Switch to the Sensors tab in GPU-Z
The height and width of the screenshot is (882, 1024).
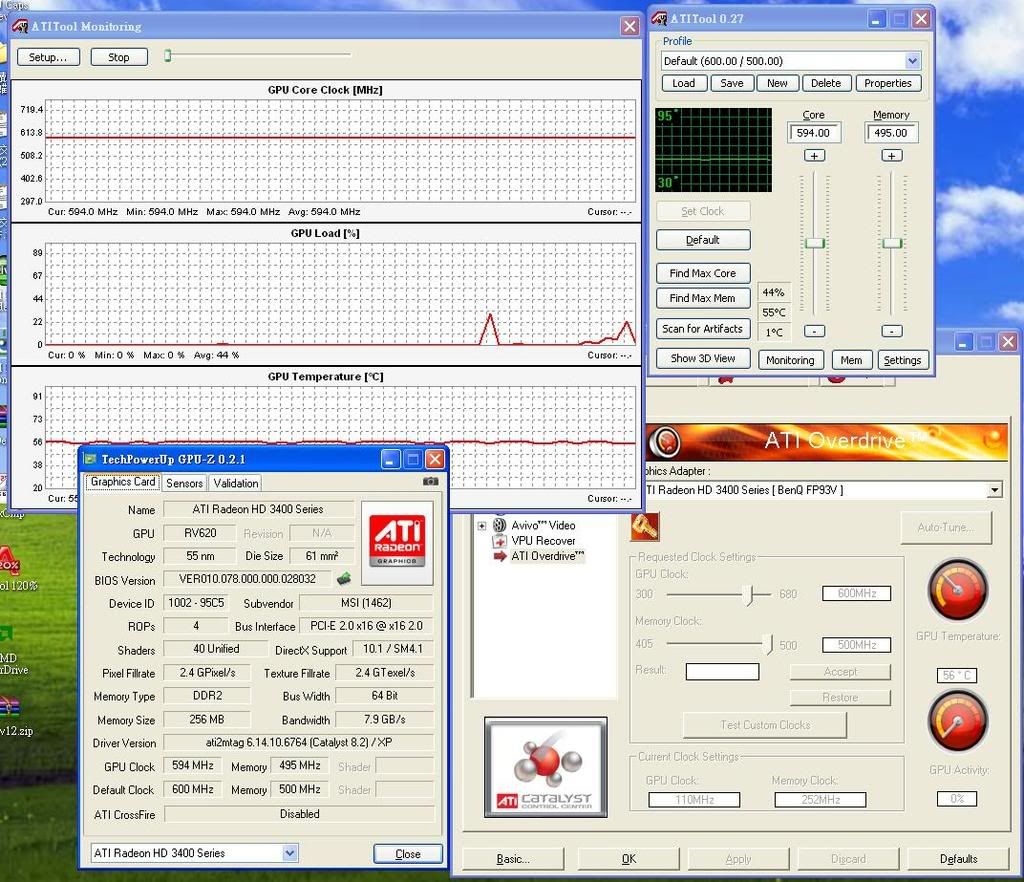184,483
